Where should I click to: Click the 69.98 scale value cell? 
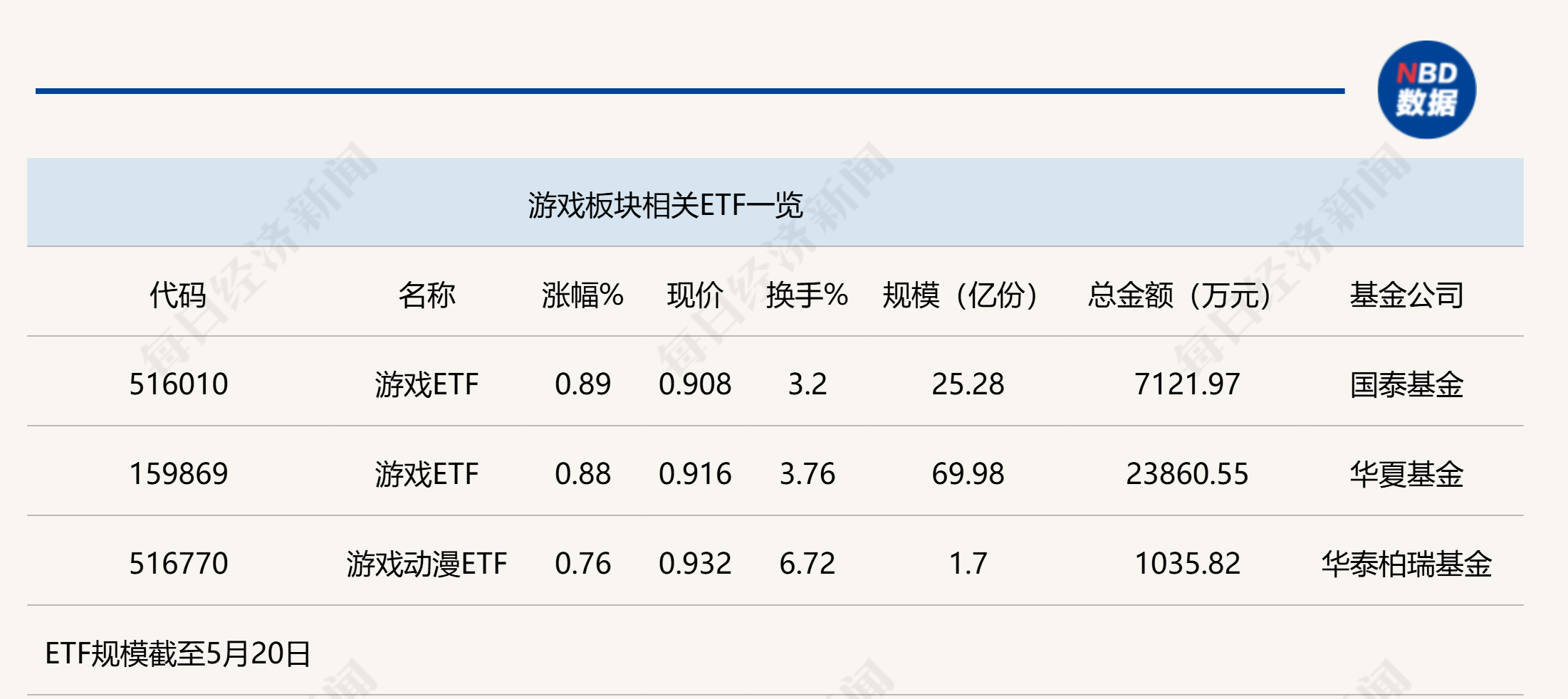tap(967, 474)
